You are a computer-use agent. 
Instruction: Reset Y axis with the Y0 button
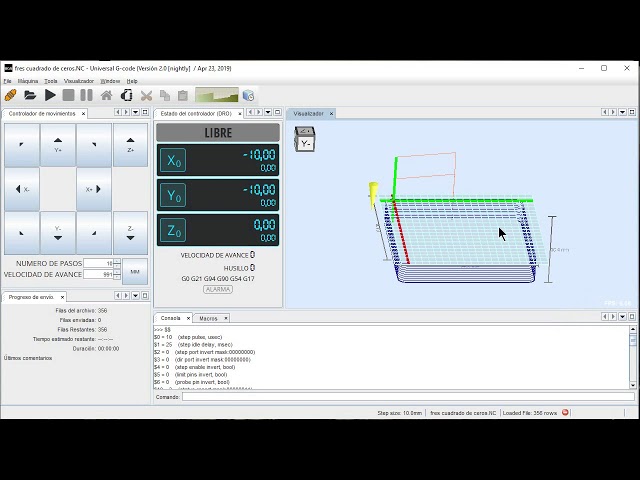[x=173, y=195]
